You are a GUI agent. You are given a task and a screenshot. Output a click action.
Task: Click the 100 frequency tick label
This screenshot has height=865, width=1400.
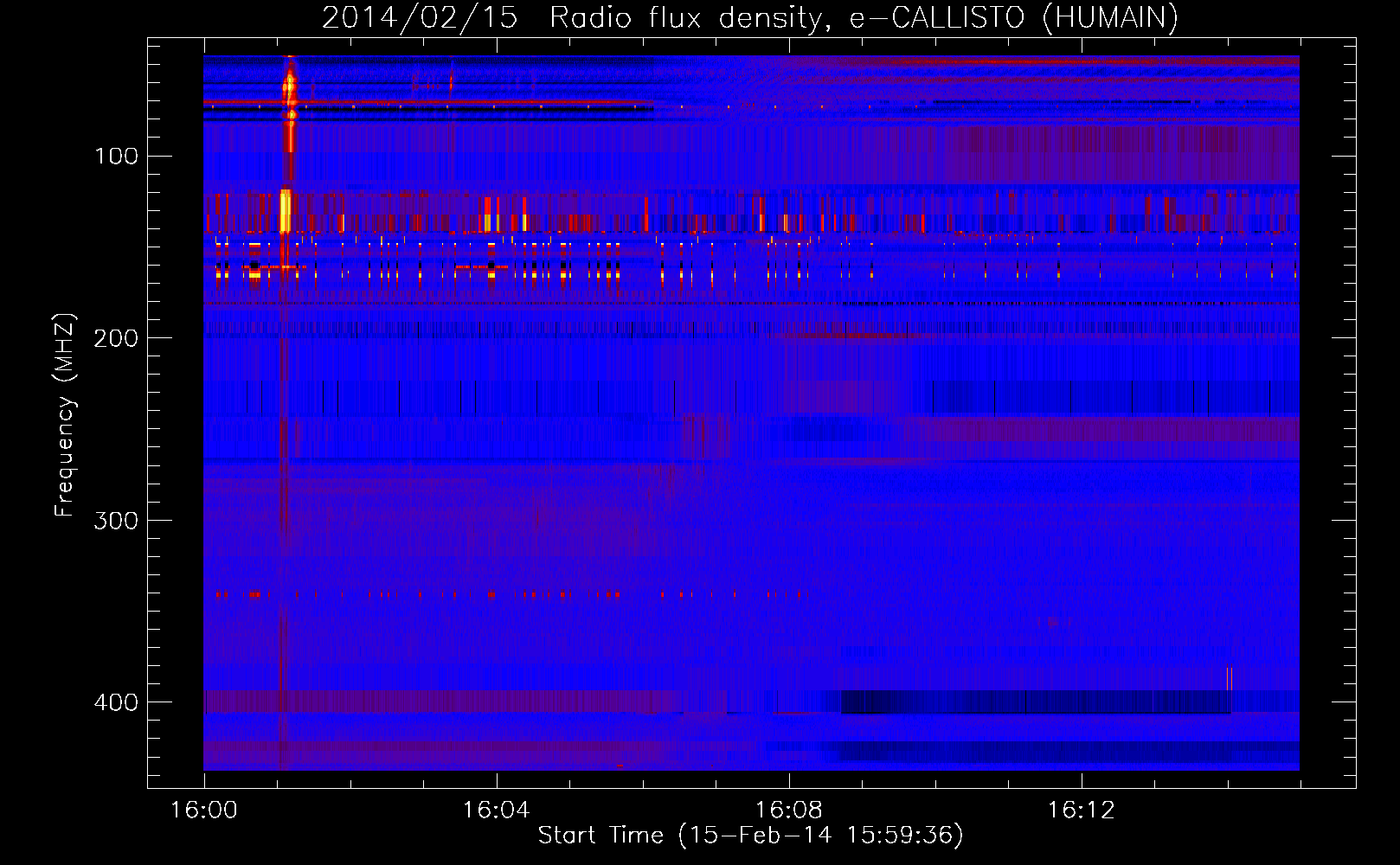[117, 156]
